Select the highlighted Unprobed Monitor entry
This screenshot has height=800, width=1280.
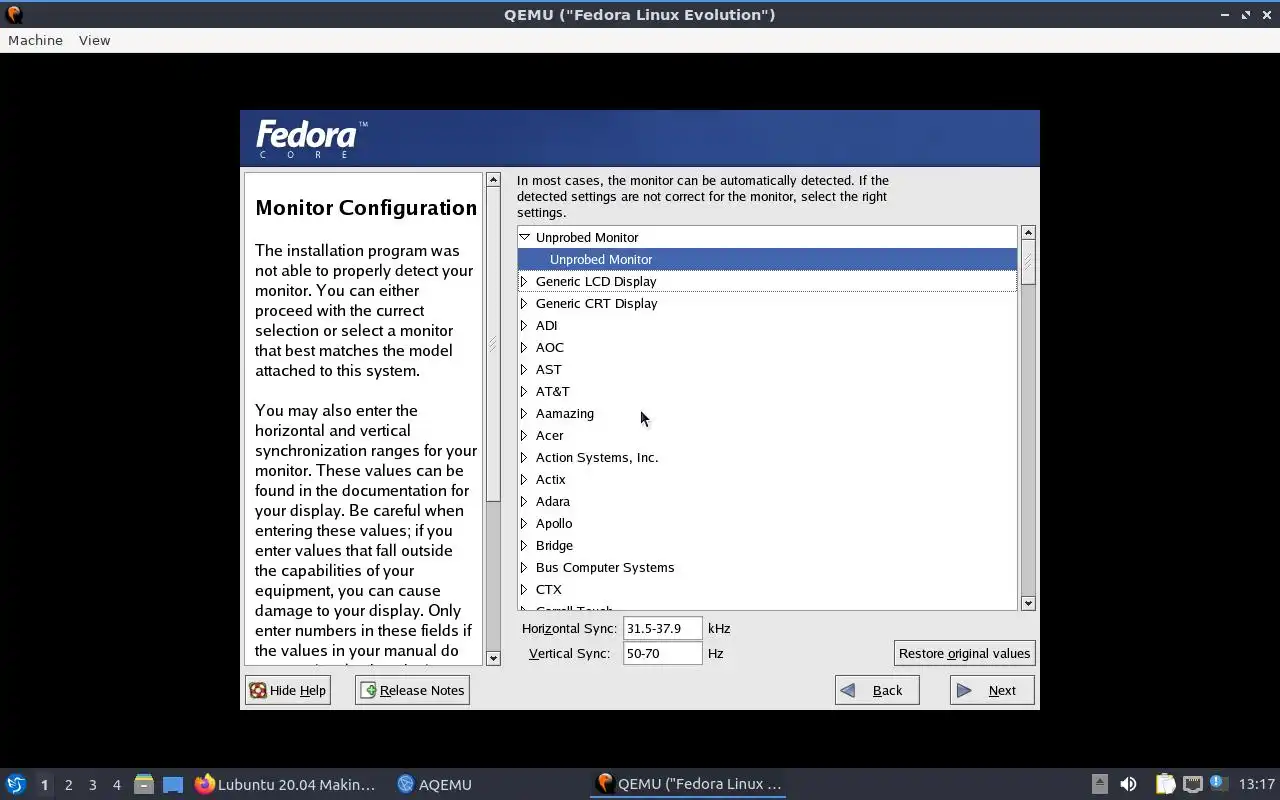(x=767, y=259)
